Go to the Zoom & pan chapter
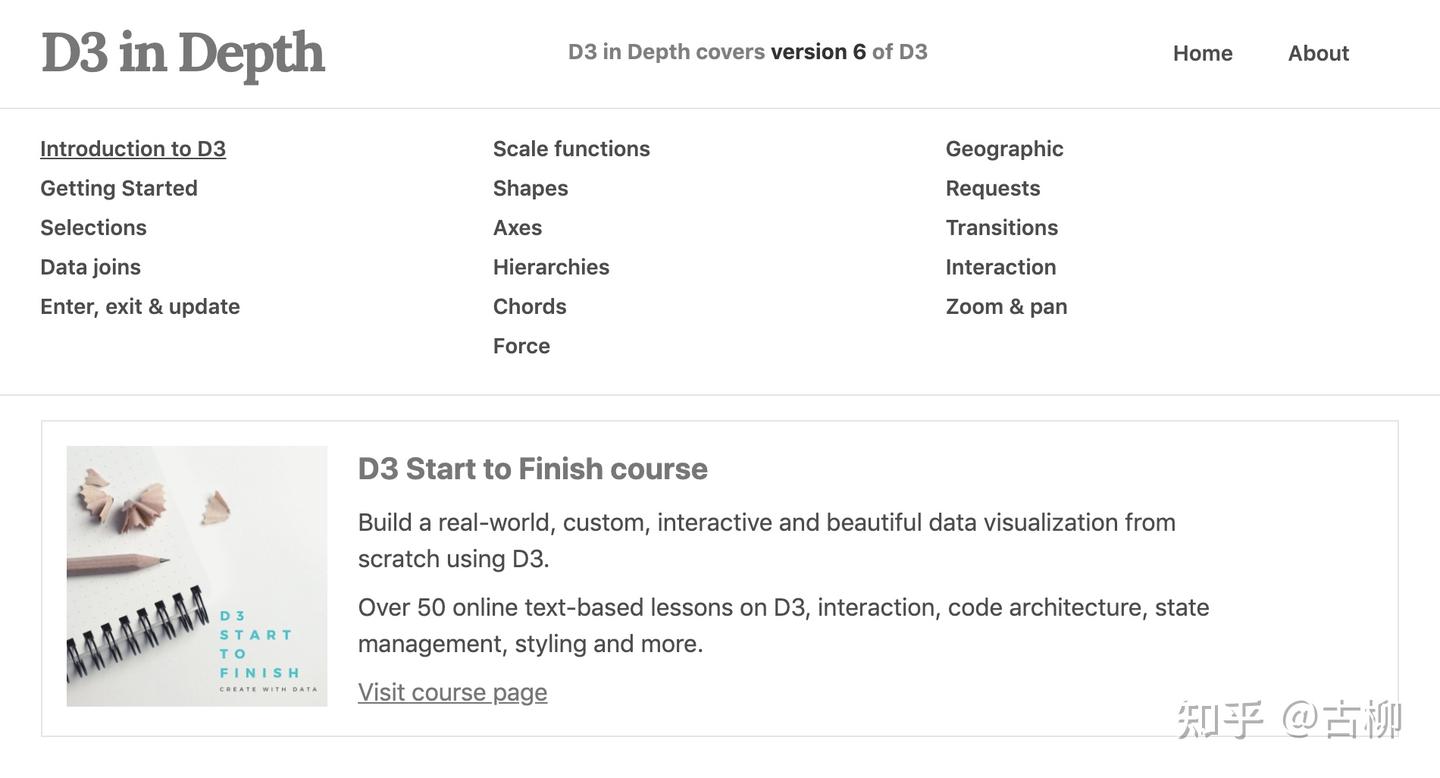 [x=1006, y=307]
